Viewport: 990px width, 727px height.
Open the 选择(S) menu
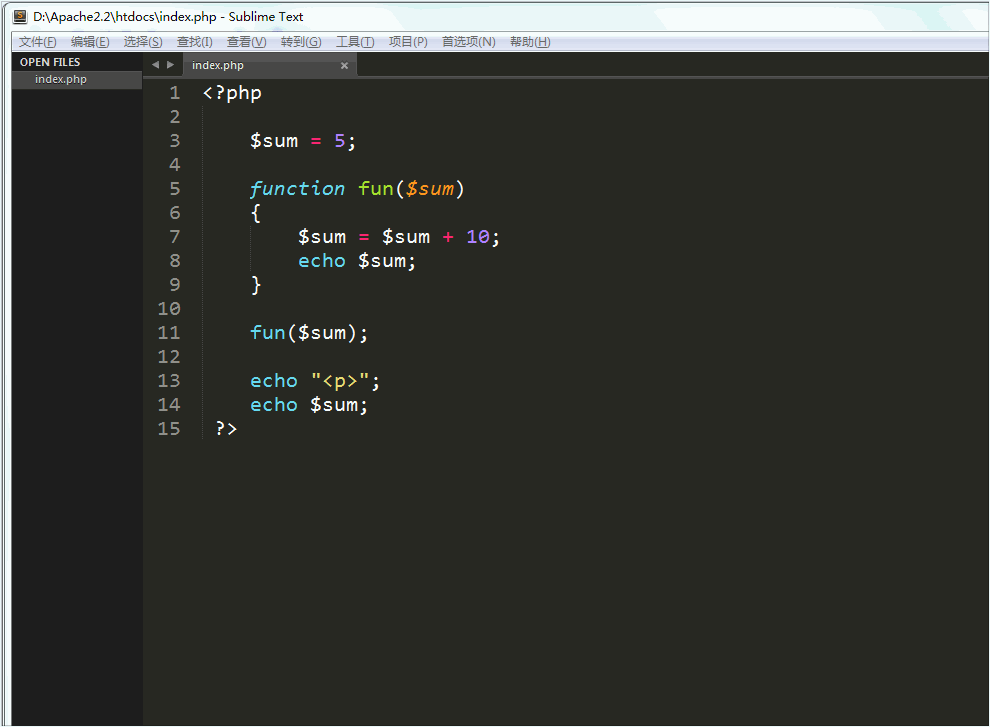(x=143, y=42)
